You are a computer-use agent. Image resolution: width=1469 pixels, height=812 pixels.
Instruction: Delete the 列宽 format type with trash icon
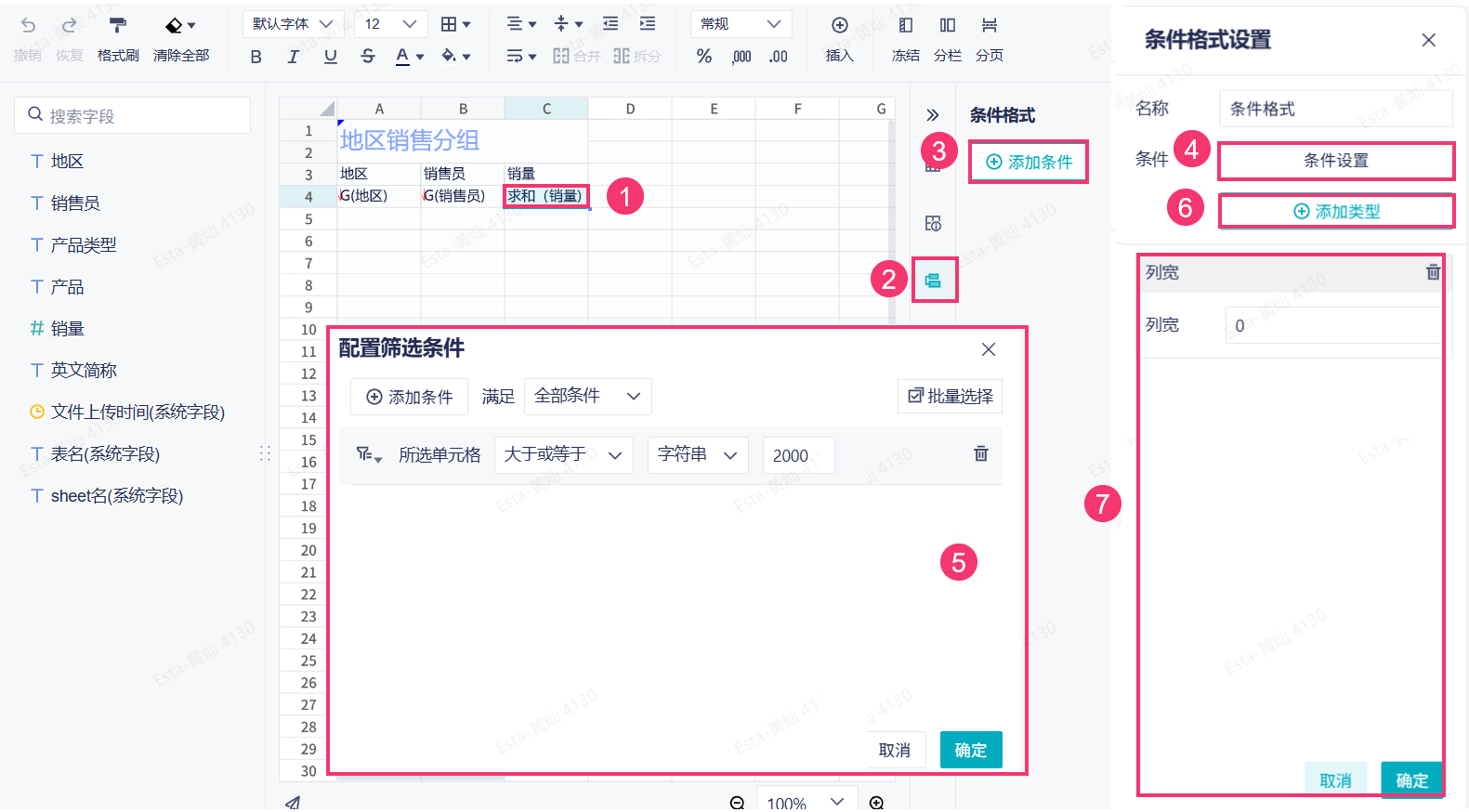coord(1433,272)
